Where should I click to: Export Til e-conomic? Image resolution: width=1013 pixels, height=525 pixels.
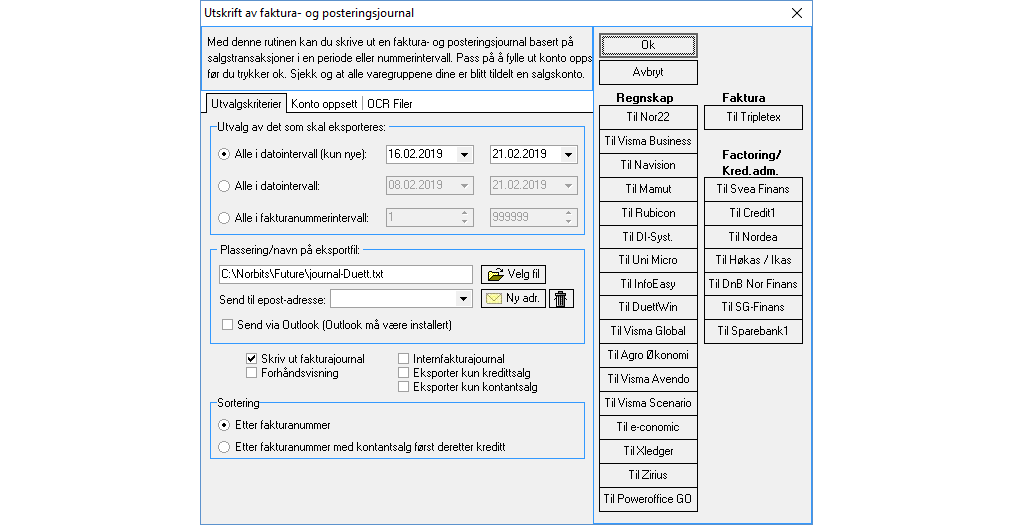[648, 427]
